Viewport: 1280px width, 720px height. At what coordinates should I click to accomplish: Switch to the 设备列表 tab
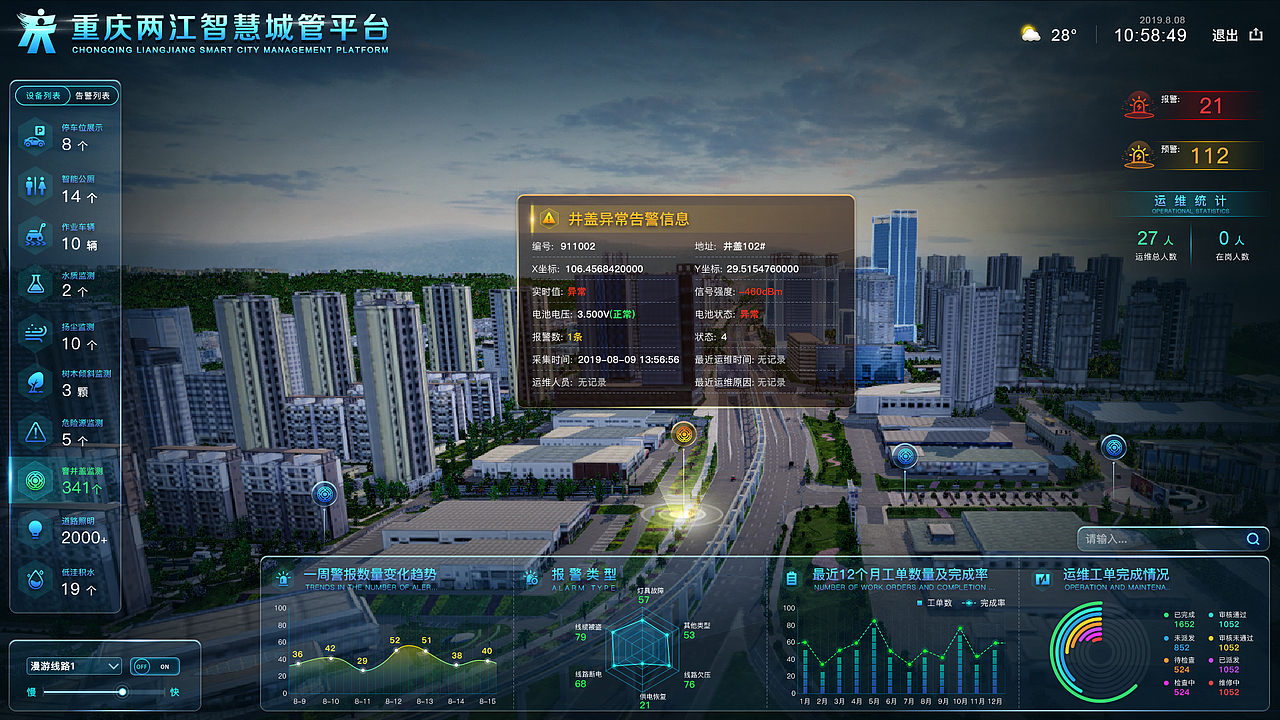point(42,96)
